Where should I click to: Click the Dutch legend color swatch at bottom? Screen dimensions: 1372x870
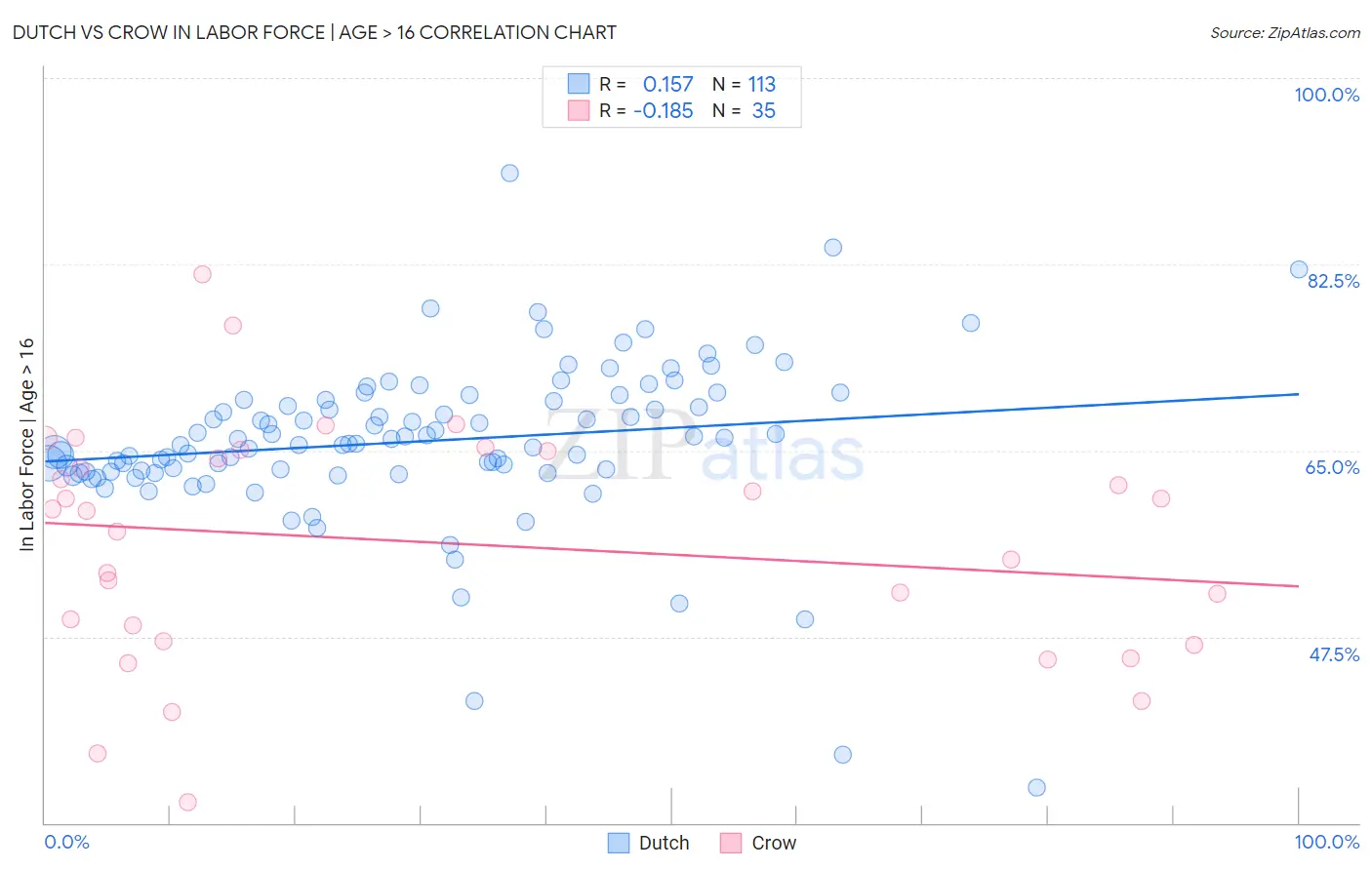pos(619,843)
